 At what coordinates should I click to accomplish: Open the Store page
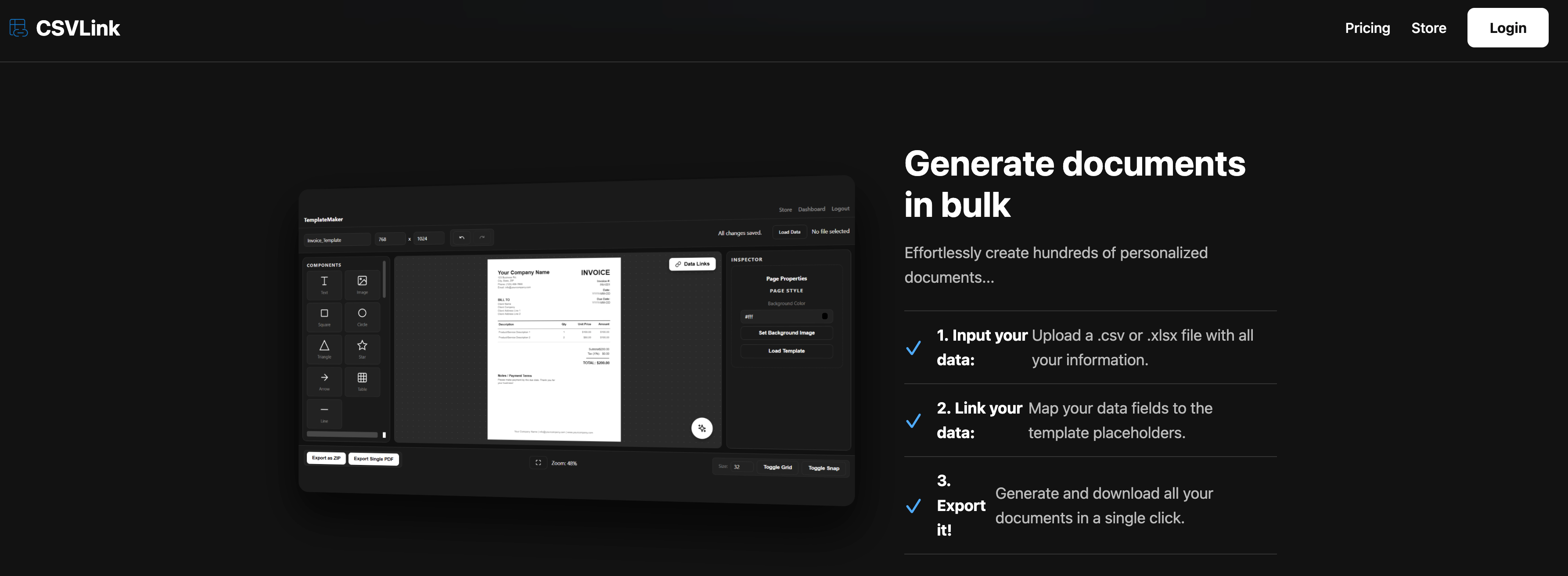[x=1428, y=28]
